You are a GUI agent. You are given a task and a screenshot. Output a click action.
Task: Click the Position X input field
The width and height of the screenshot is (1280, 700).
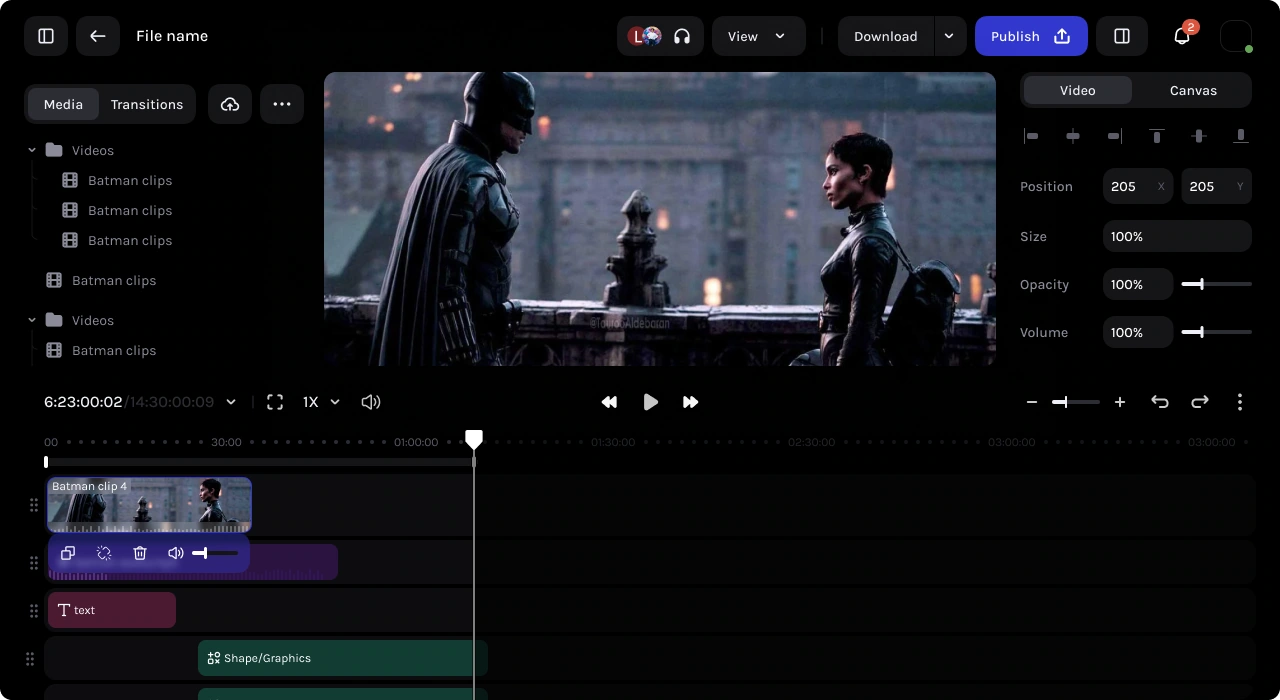pyautogui.click(x=1138, y=186)
